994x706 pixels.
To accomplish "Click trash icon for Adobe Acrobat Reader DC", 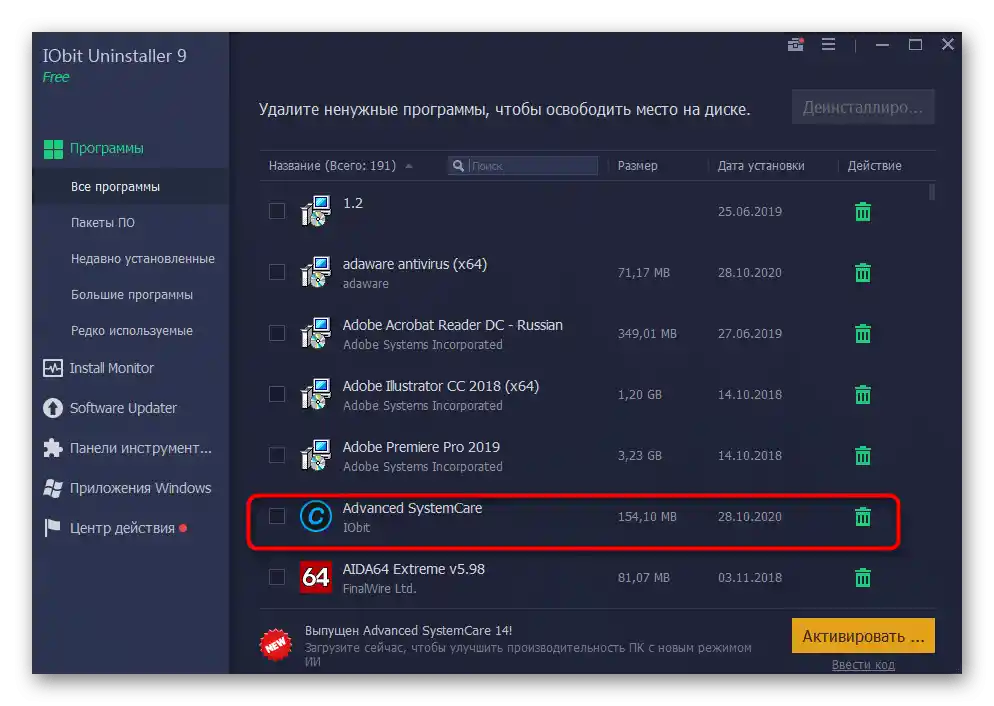I will 862,333.
